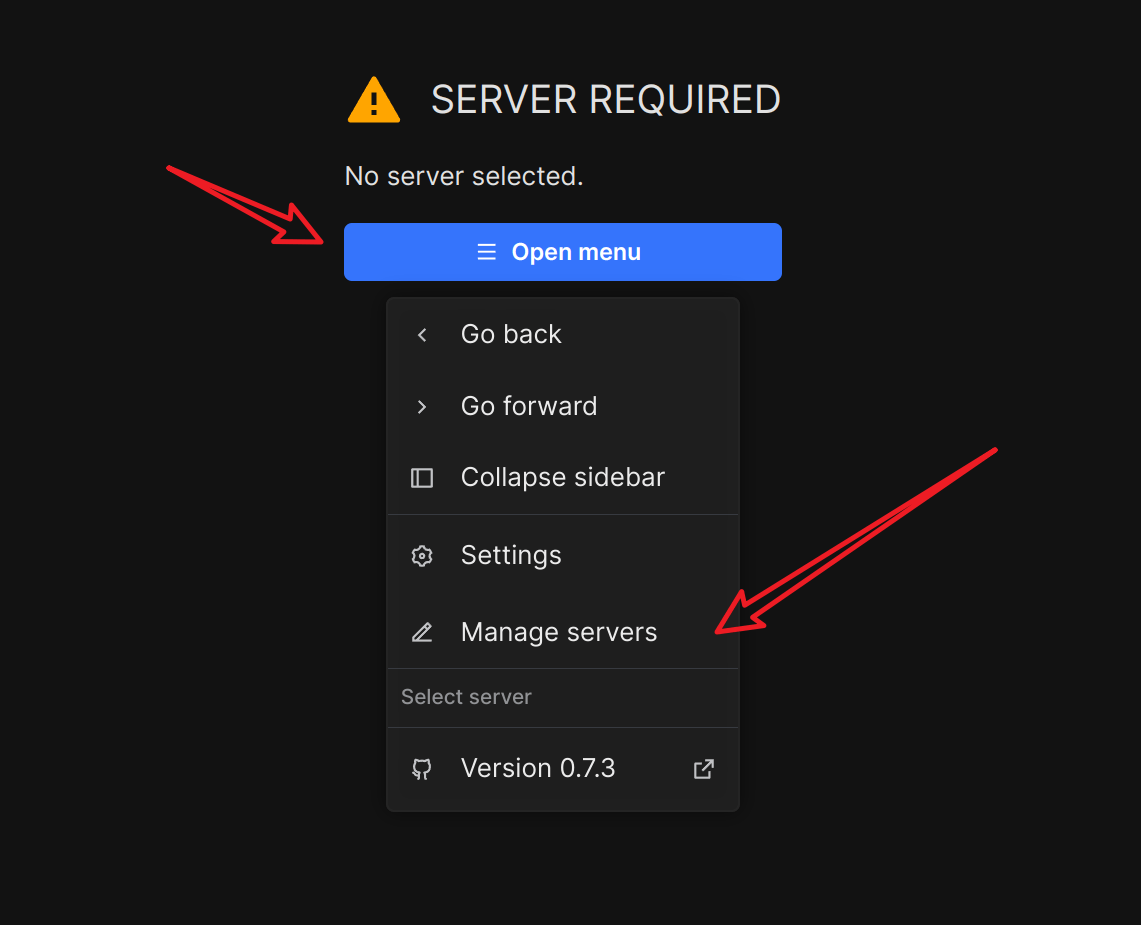Click the right chevron icon beside Go forward
Viewport: 1141px width, 925px height.
pyautogui.click(x=422, y=407)
